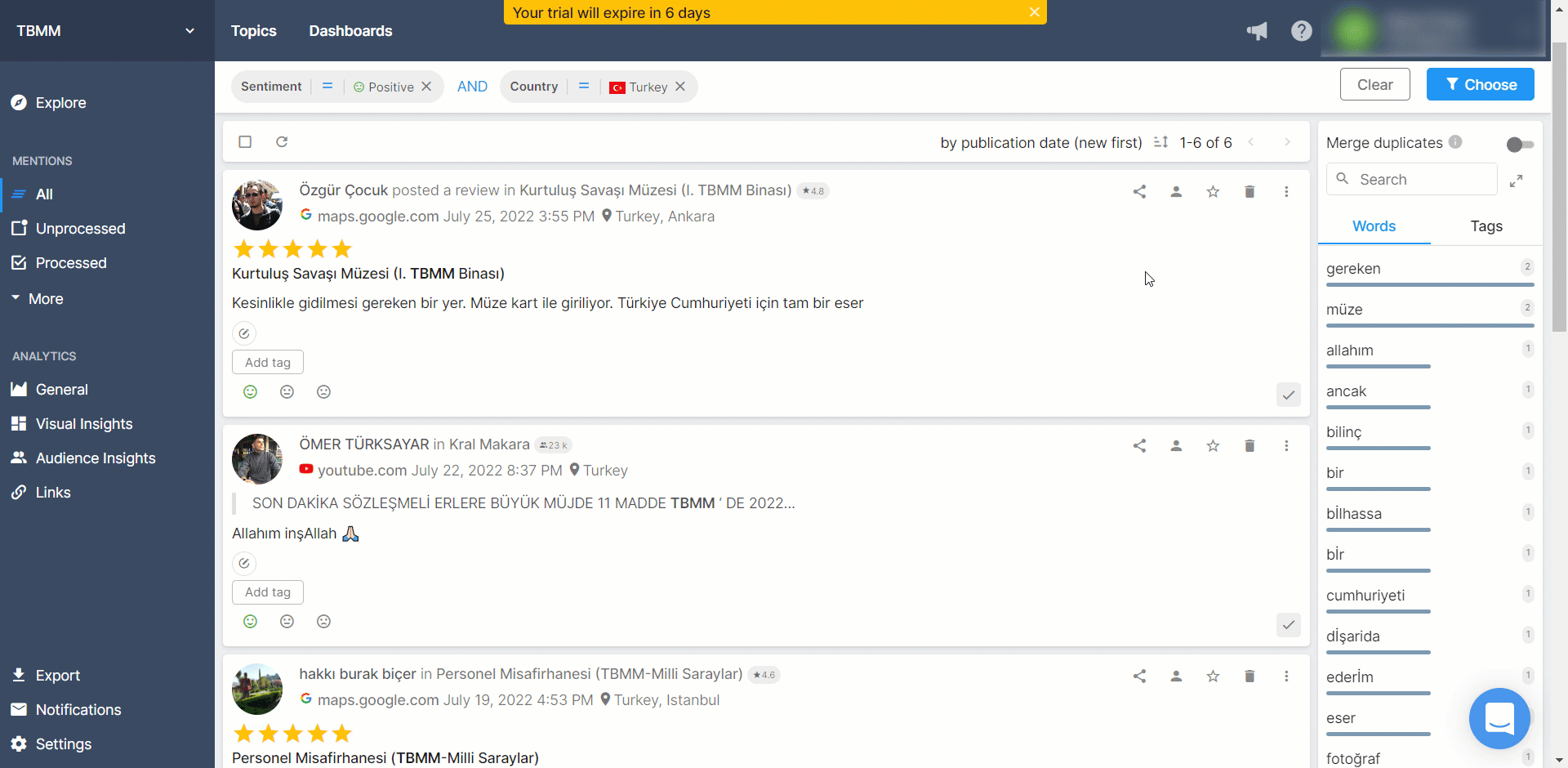The width and height of the screenshot is (1568, 768).
Task: Toggle the Merge duplicates switch
Action: point(1520,144)
